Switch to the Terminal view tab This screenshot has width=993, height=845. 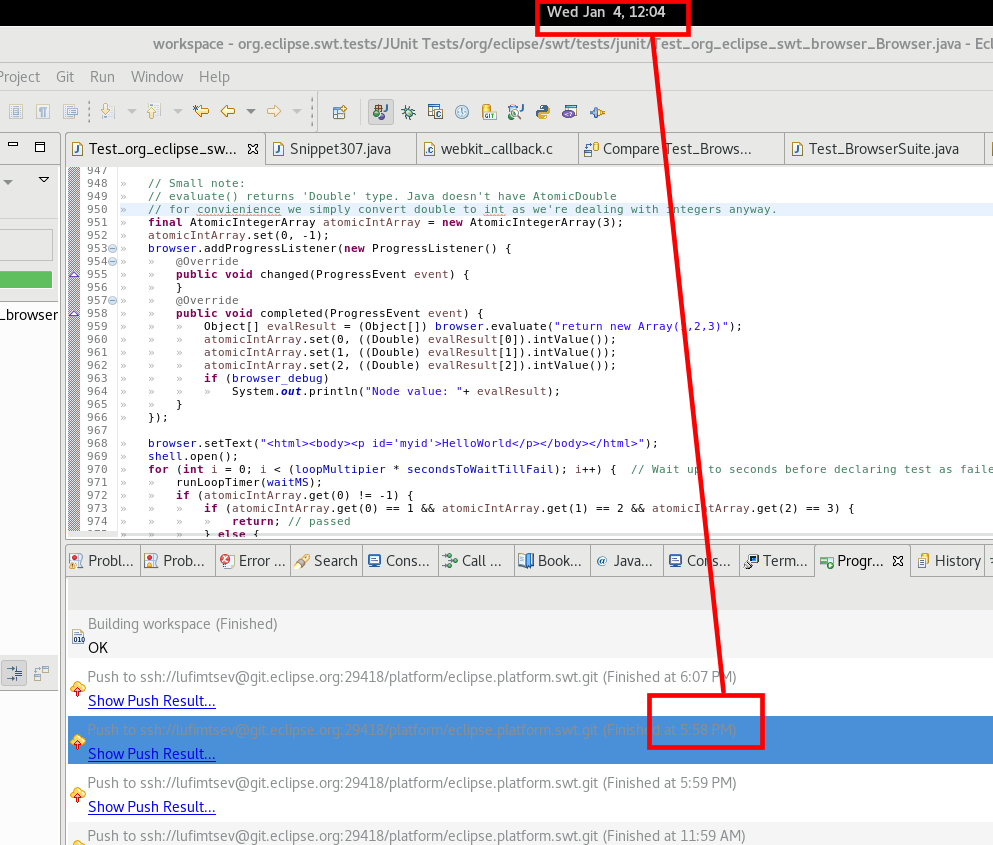[777, 561]
